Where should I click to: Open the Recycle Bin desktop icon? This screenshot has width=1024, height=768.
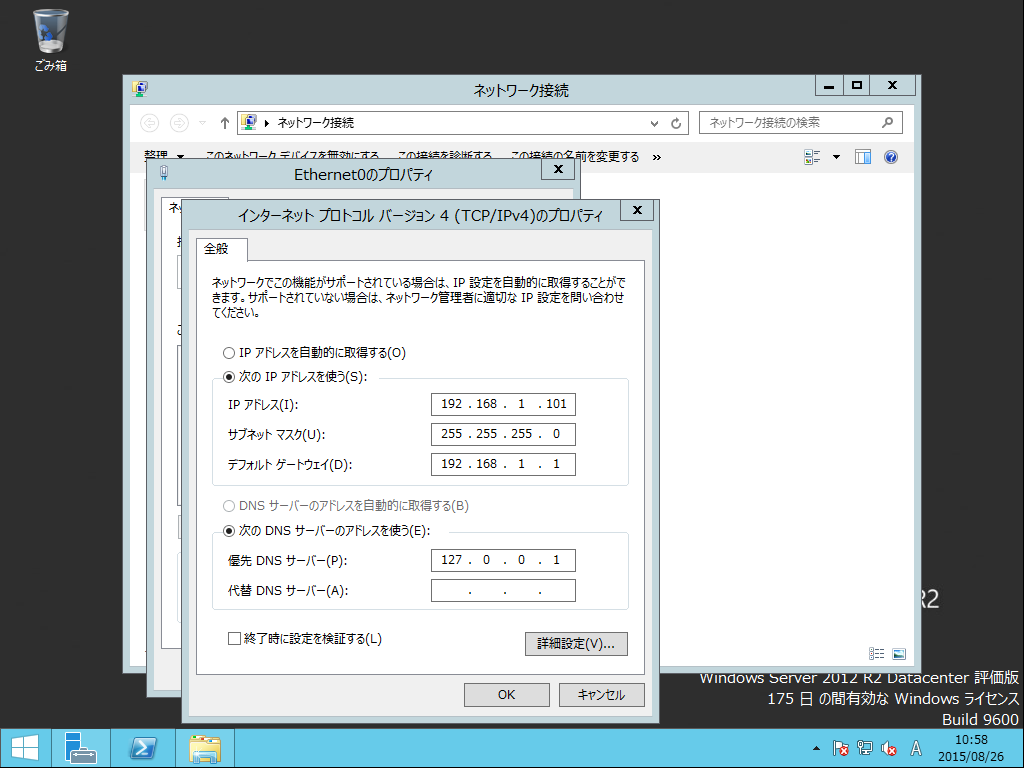tap(50, 40)
